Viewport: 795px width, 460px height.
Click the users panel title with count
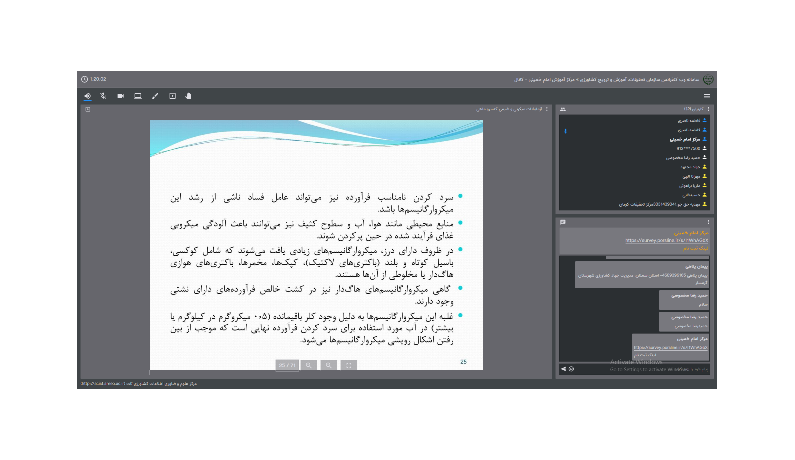coord(694,109)
